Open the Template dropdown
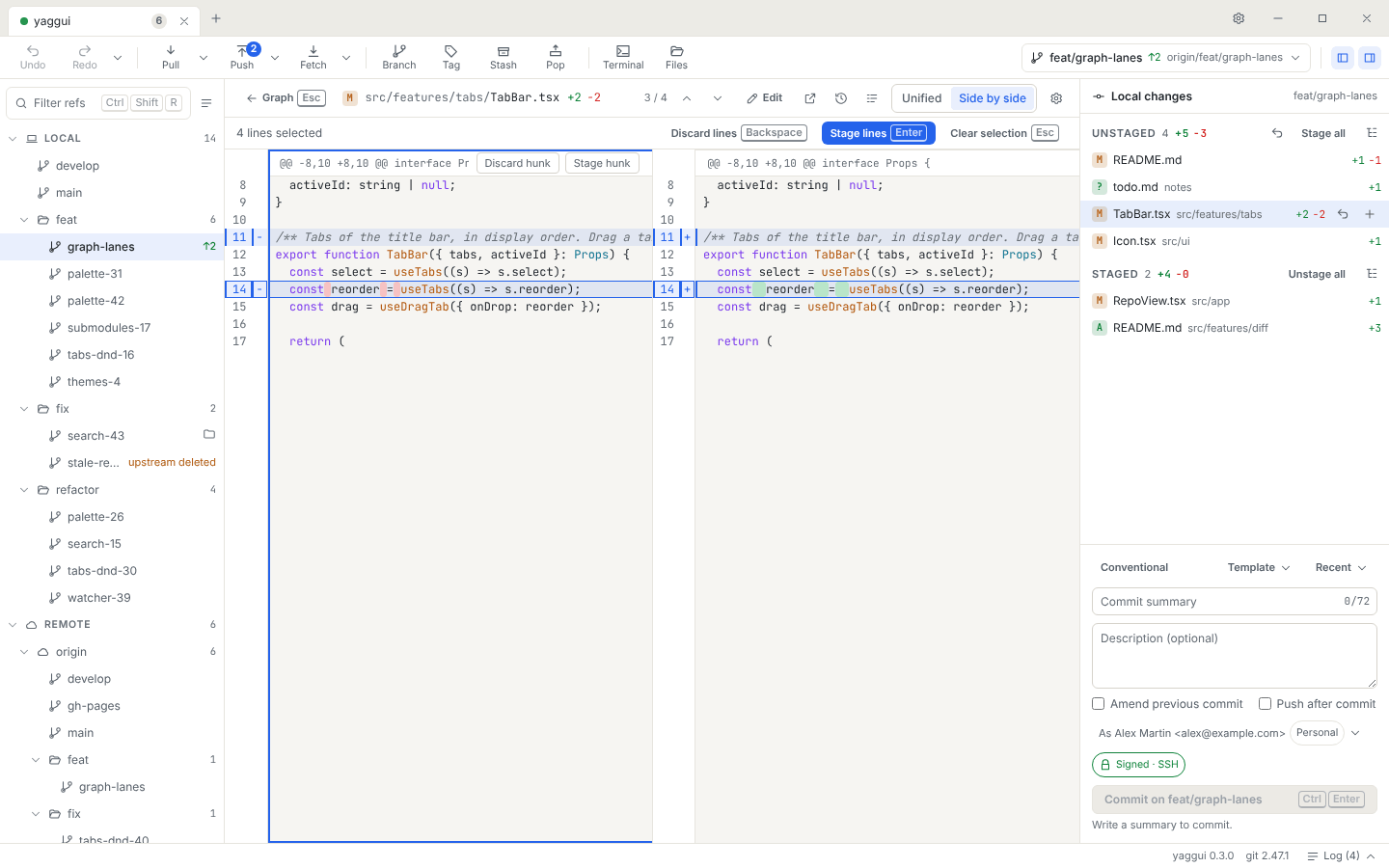The image size is (1389, 868). tap(1259, 567)
